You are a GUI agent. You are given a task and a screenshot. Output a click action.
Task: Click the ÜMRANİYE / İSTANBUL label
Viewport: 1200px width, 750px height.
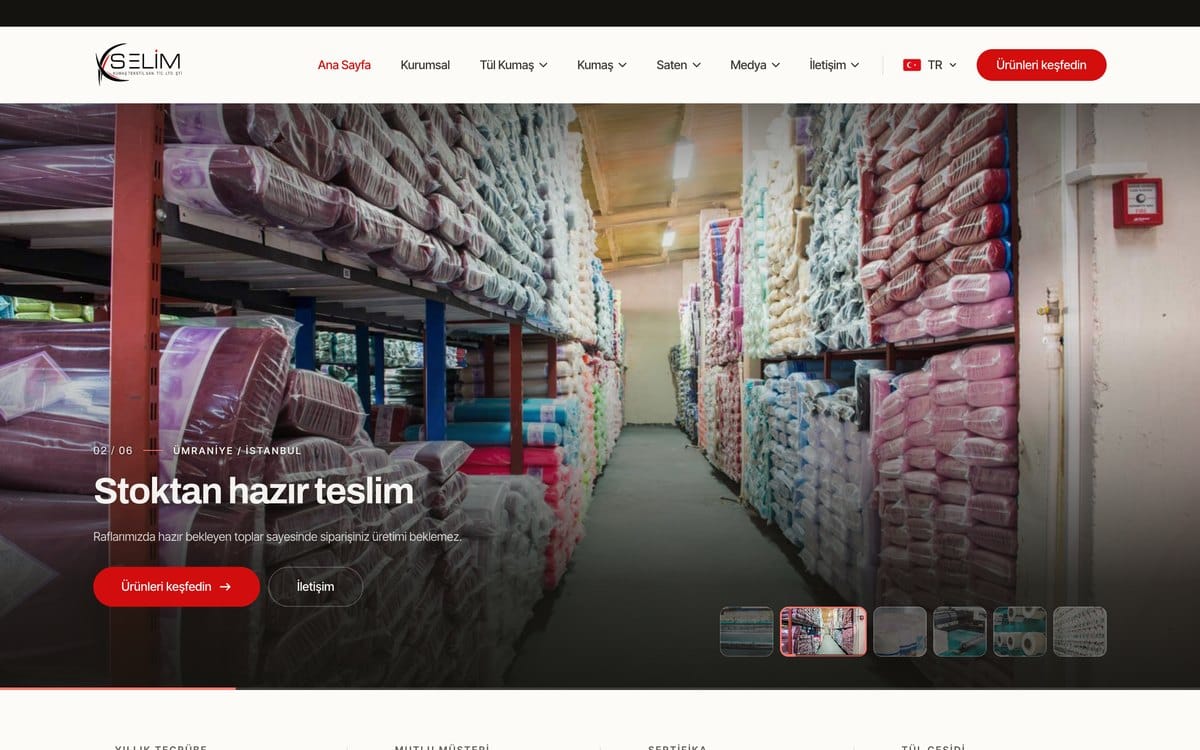237,451
